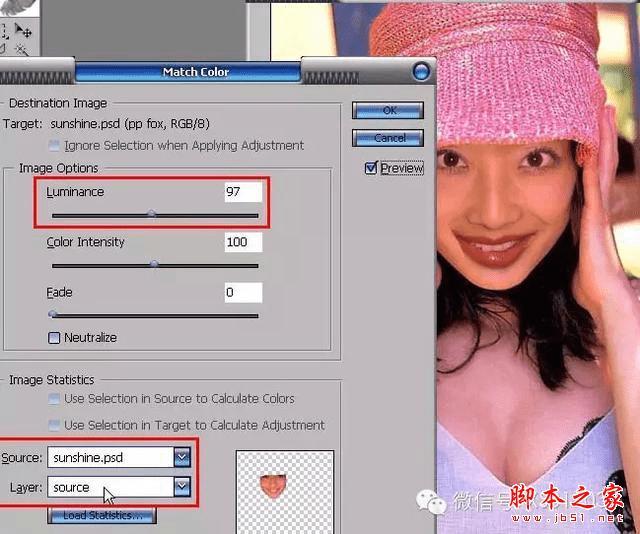Toggle the Preview checkbox
The height and width of the screenshot is (534, 640).
(x=371, y=167)
